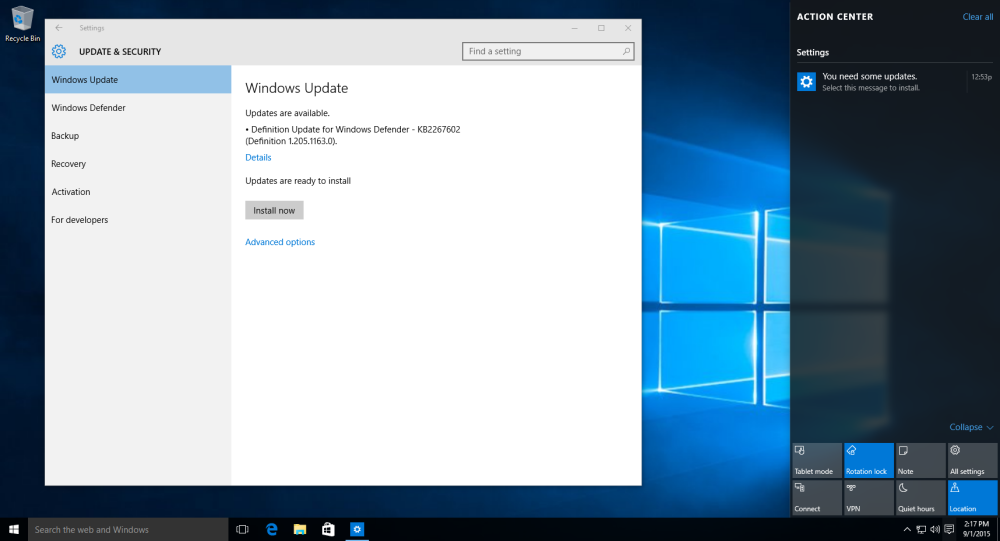Open the Windows Start button
Image resolution: width=1000 pixels, height=541 pixels.
(14, 530)
